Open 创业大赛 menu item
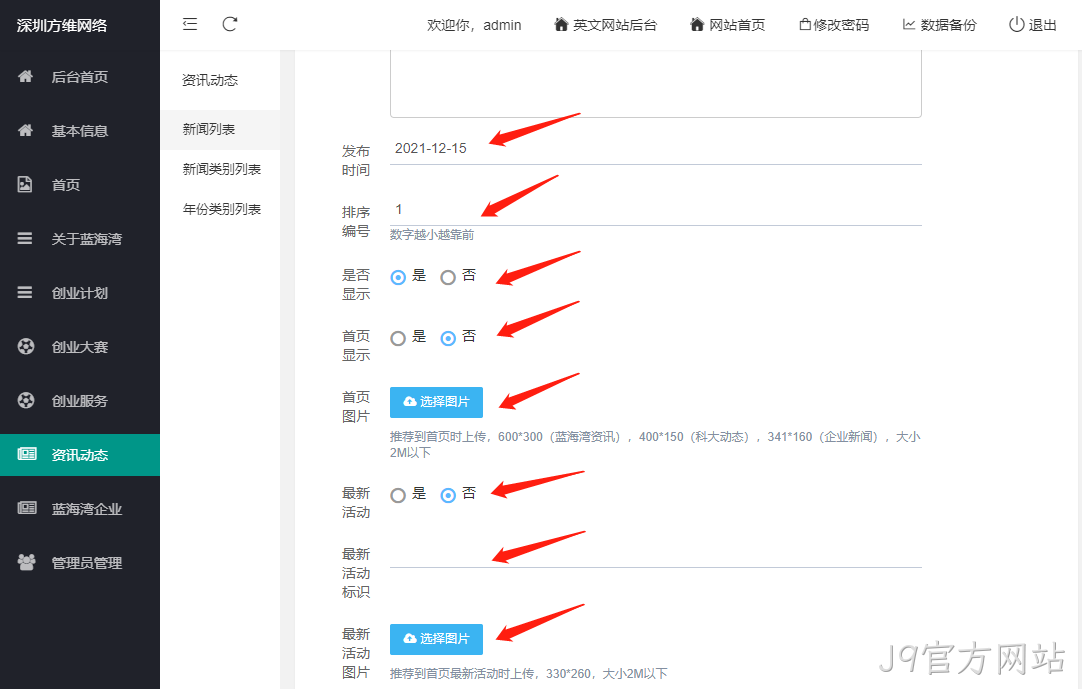Image resolution: width=1082 pixels, height=689 pixels. (80, 347)
